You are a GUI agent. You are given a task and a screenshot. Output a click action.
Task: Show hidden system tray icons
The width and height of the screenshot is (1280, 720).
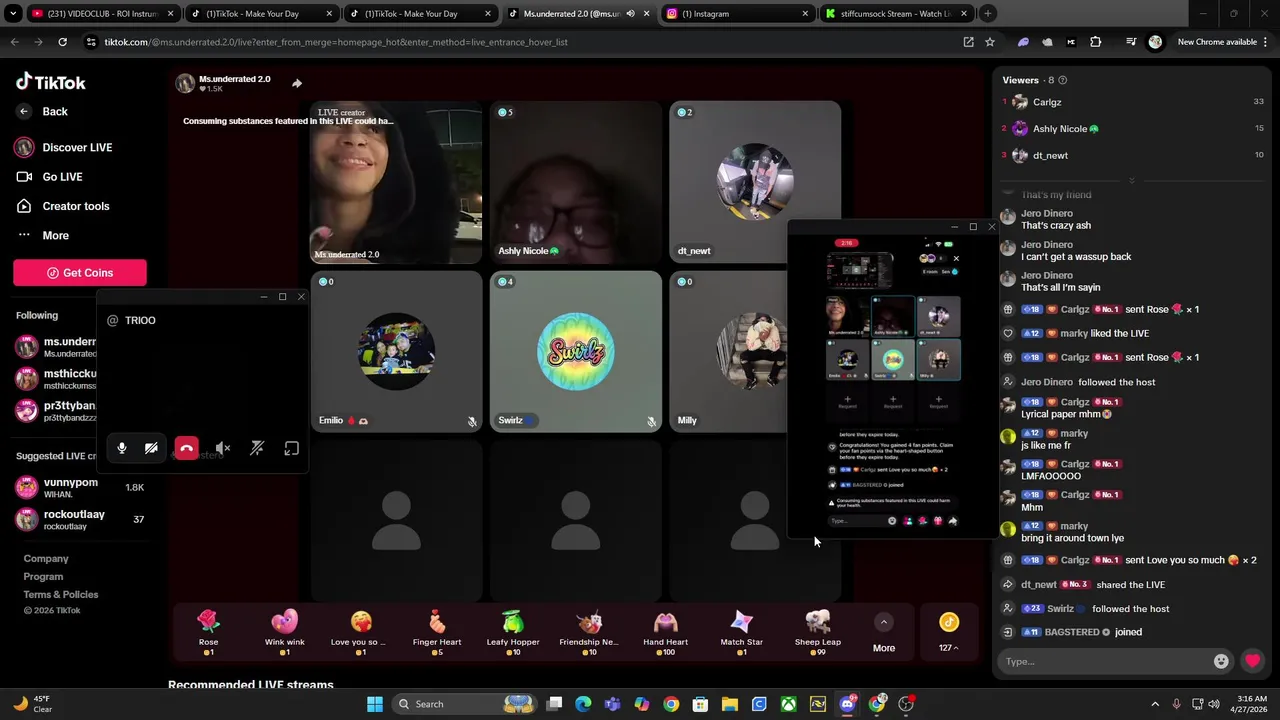coord(1155,704)
